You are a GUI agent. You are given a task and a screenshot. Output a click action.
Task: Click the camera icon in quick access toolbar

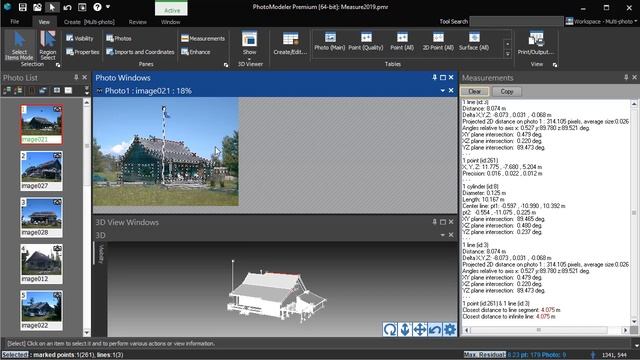click(x=37, y=7)
